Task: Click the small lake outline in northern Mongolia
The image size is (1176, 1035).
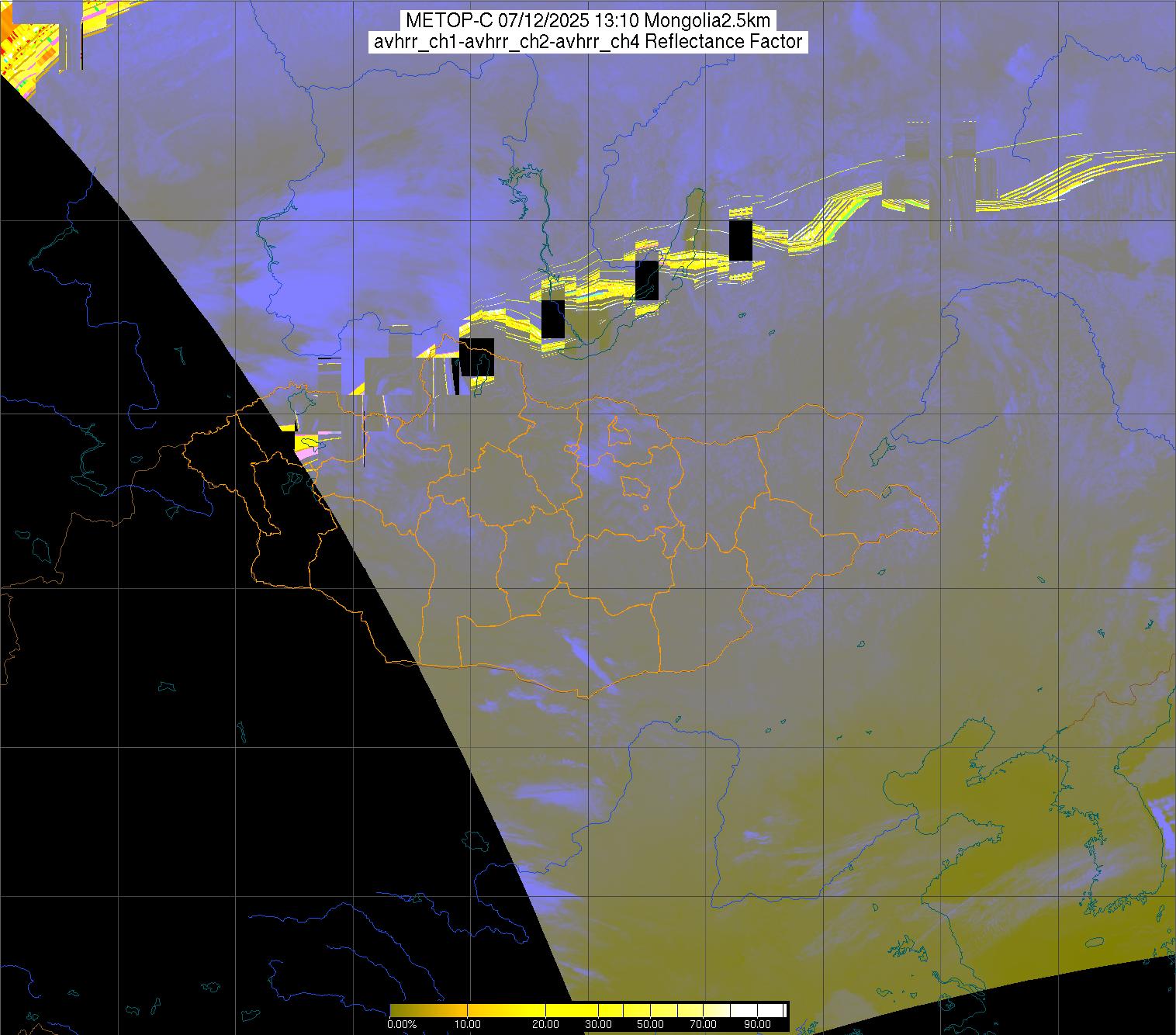Action: point(618,432)
